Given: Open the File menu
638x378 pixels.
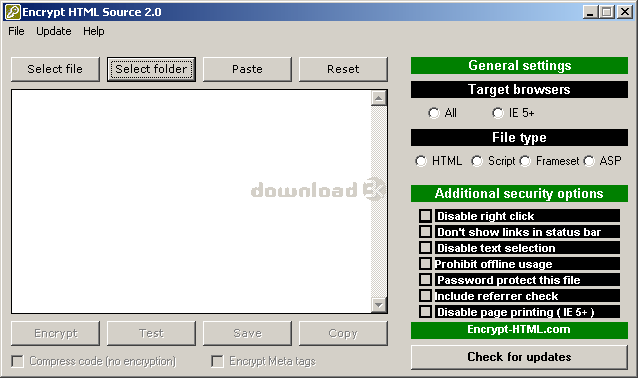Looking at the screenshot, I should point(16,31).
